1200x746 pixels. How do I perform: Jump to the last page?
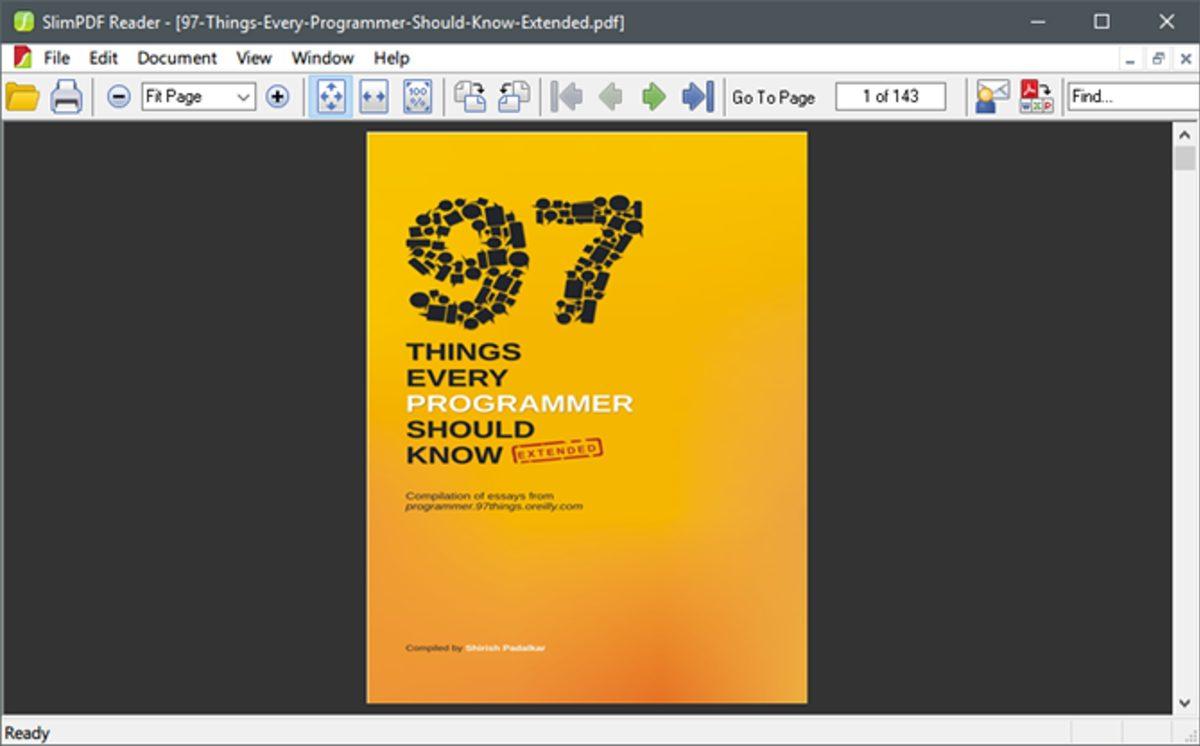697,97
